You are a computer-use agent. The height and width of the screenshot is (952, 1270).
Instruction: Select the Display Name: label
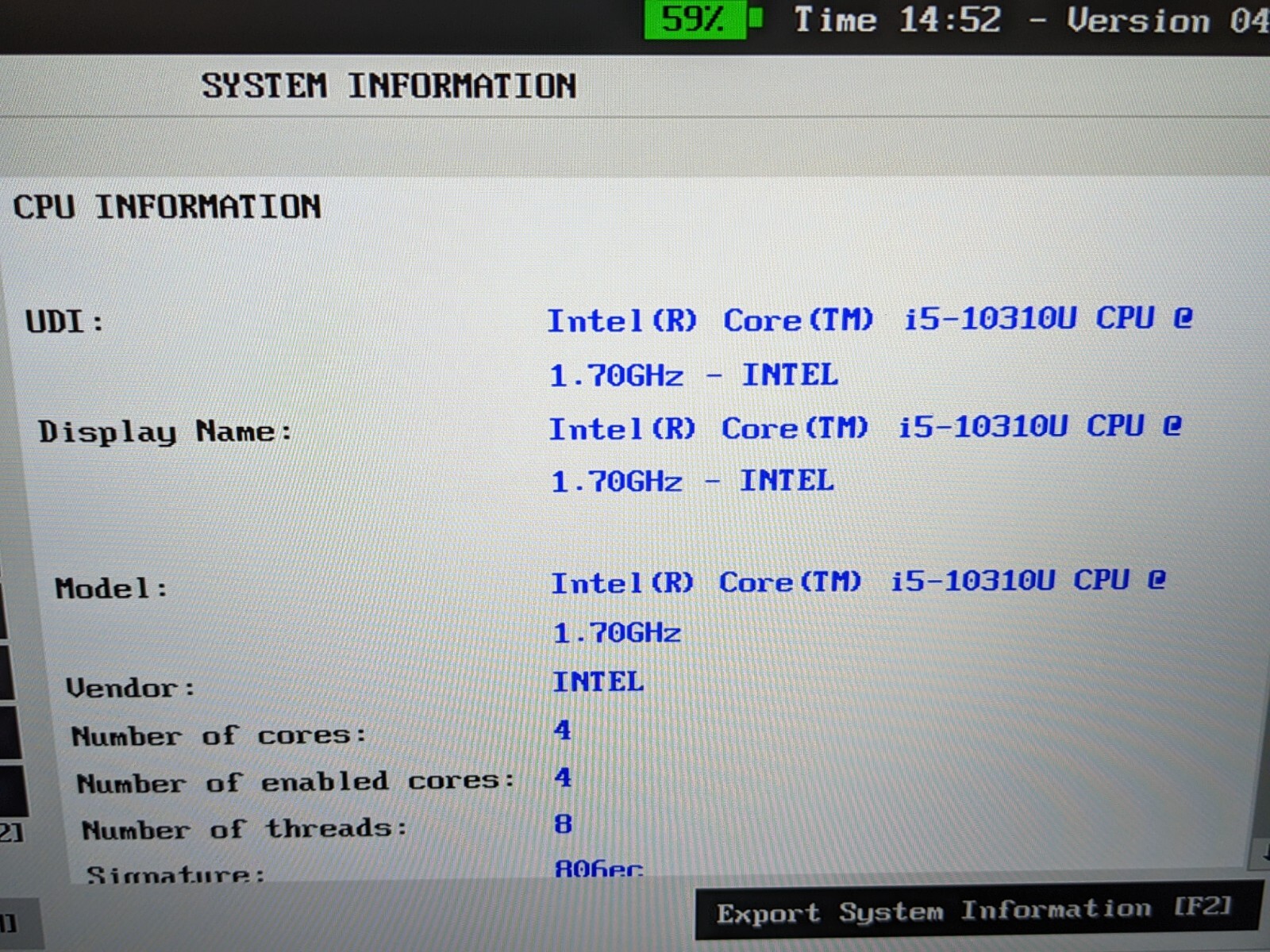click(x=165, y=432)
